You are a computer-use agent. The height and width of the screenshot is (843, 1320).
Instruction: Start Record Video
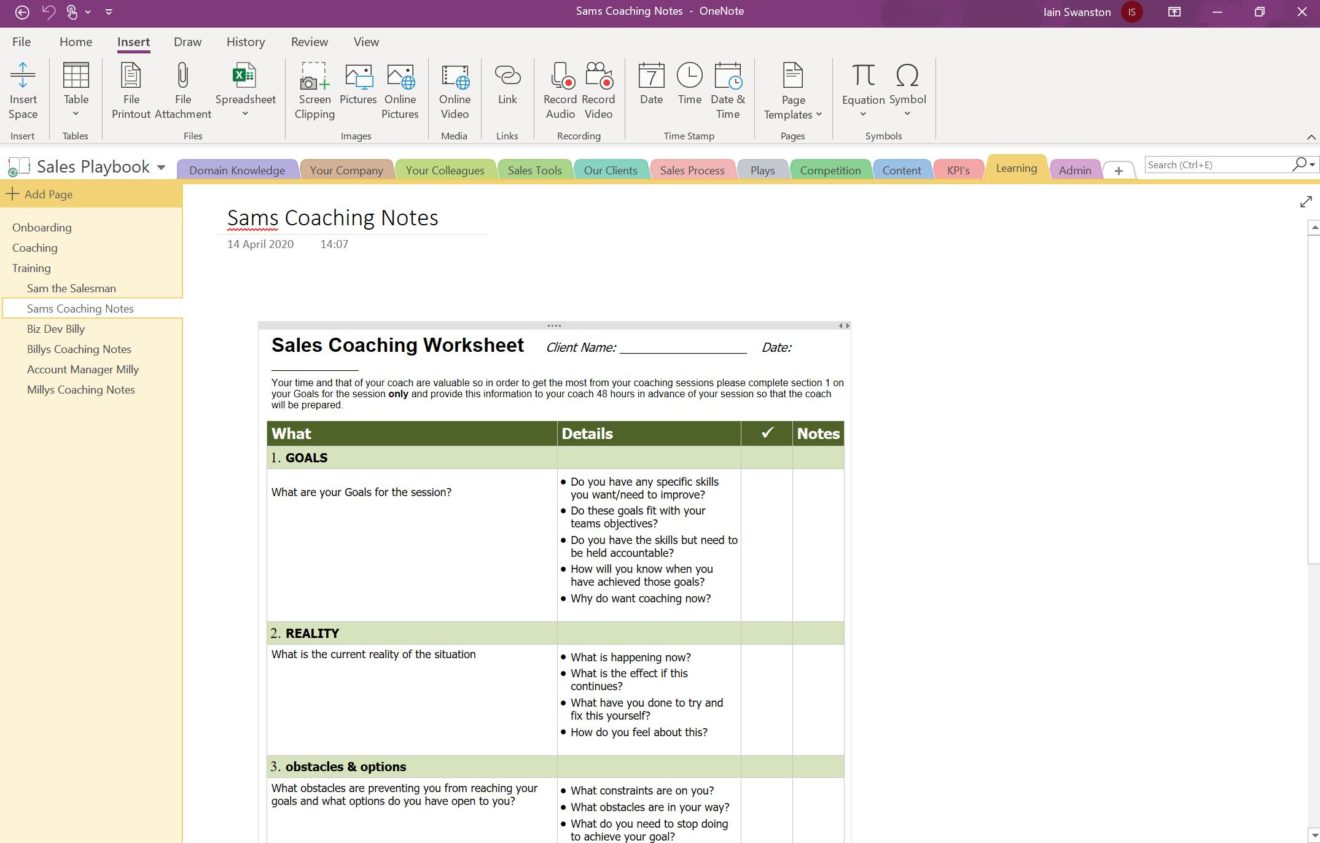pyautogui.click(x=598, y=90)
